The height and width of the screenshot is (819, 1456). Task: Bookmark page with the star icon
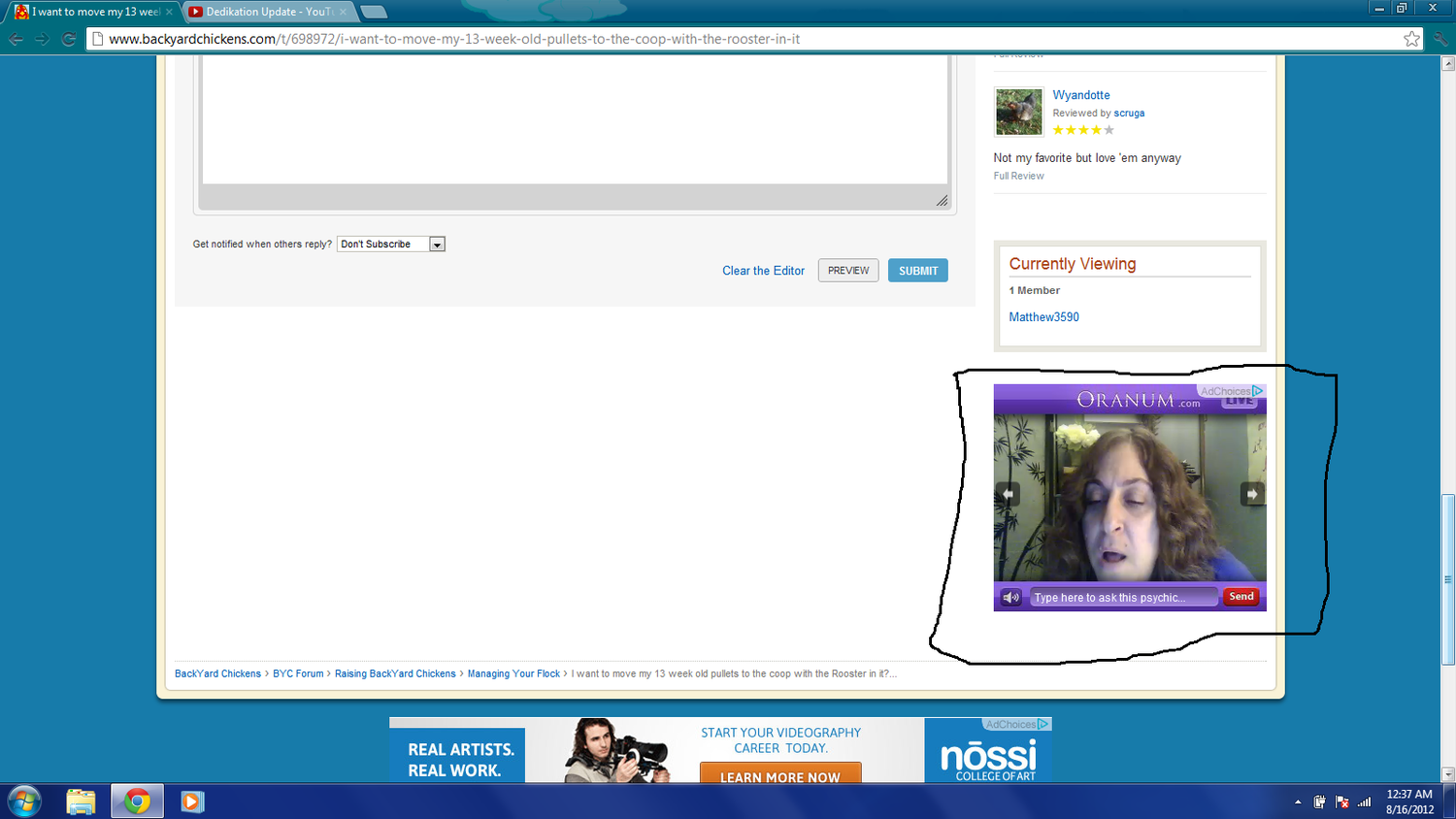(x=1411, y=39)
